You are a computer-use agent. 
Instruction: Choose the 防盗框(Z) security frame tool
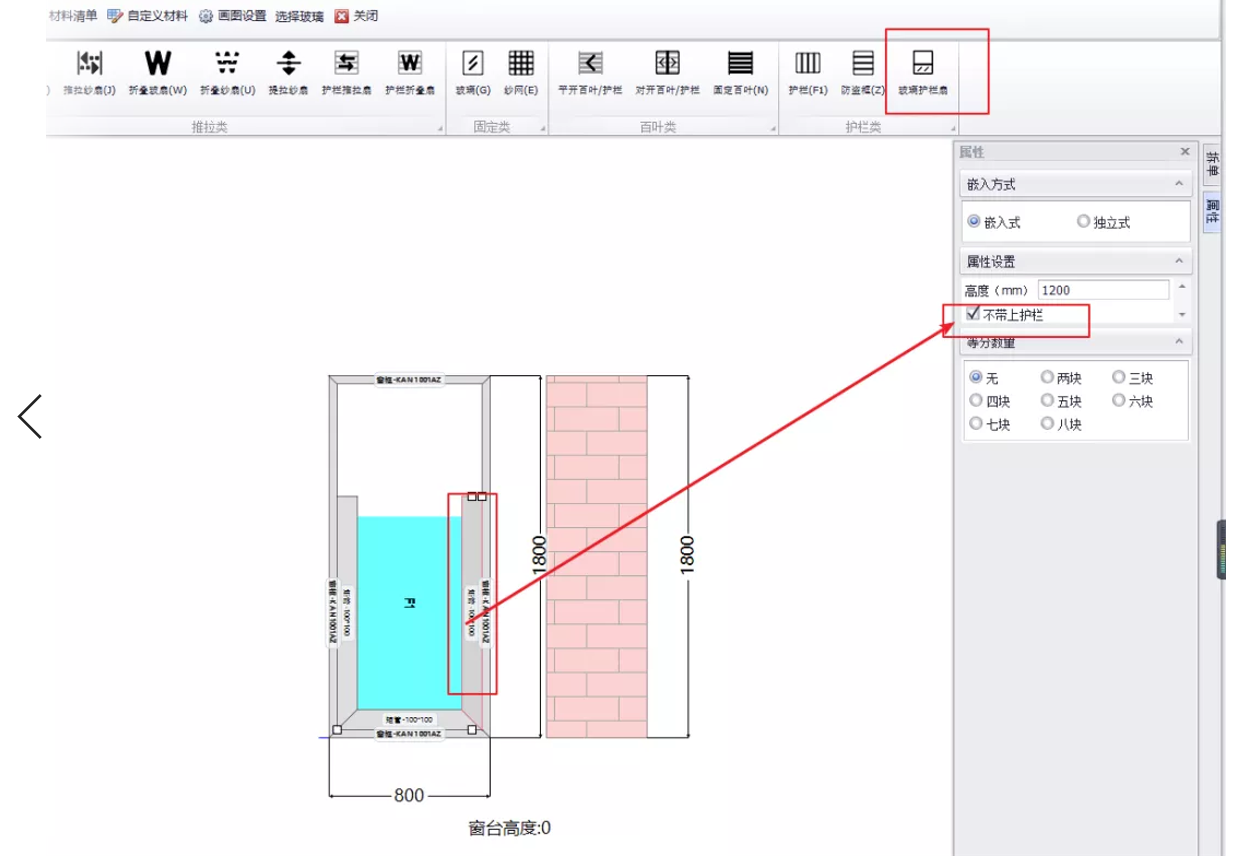pos(863,71)
